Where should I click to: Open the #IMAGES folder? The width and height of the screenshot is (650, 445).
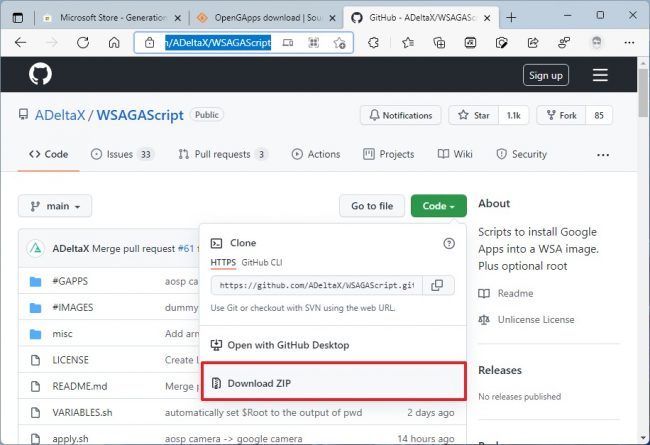click(73, 308)
